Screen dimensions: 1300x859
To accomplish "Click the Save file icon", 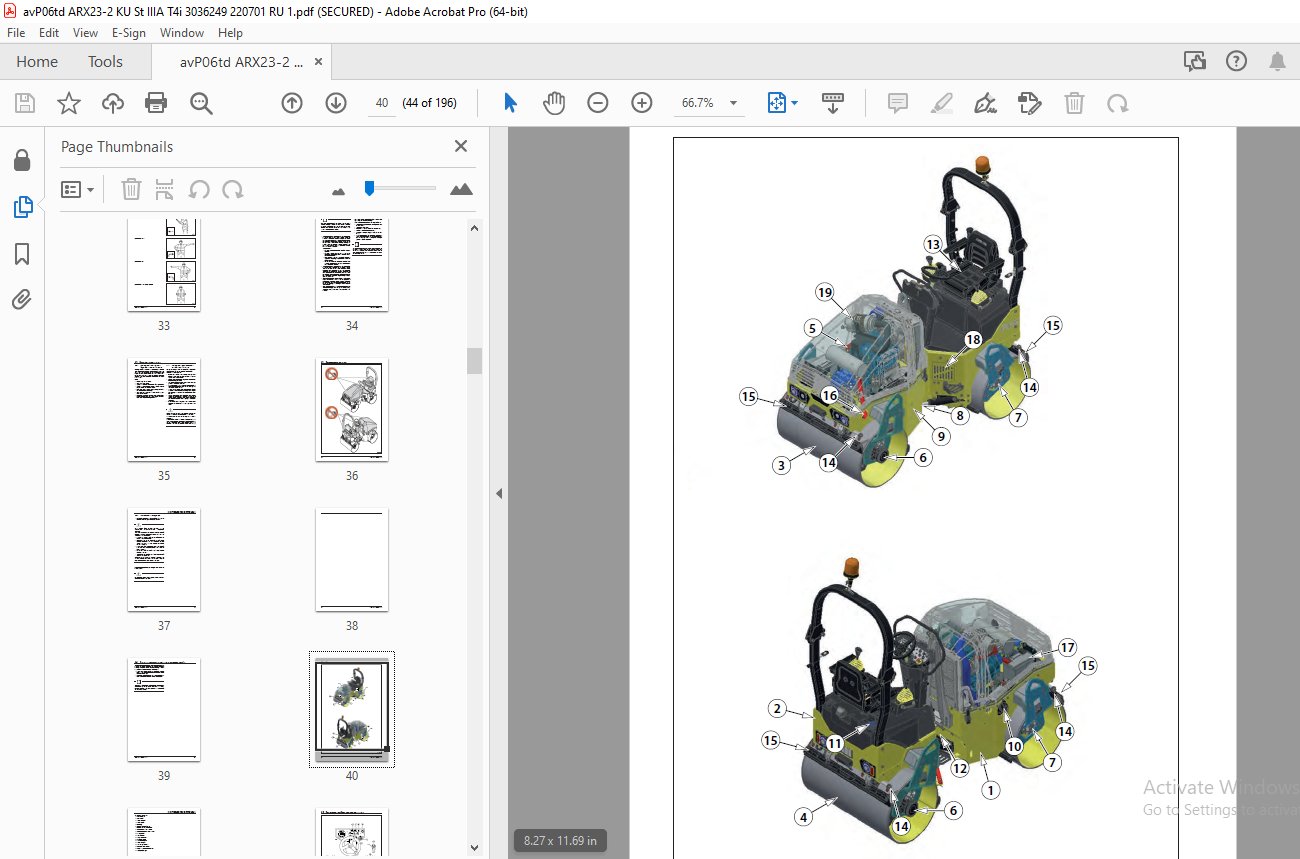I will click(x=25, y=103).
